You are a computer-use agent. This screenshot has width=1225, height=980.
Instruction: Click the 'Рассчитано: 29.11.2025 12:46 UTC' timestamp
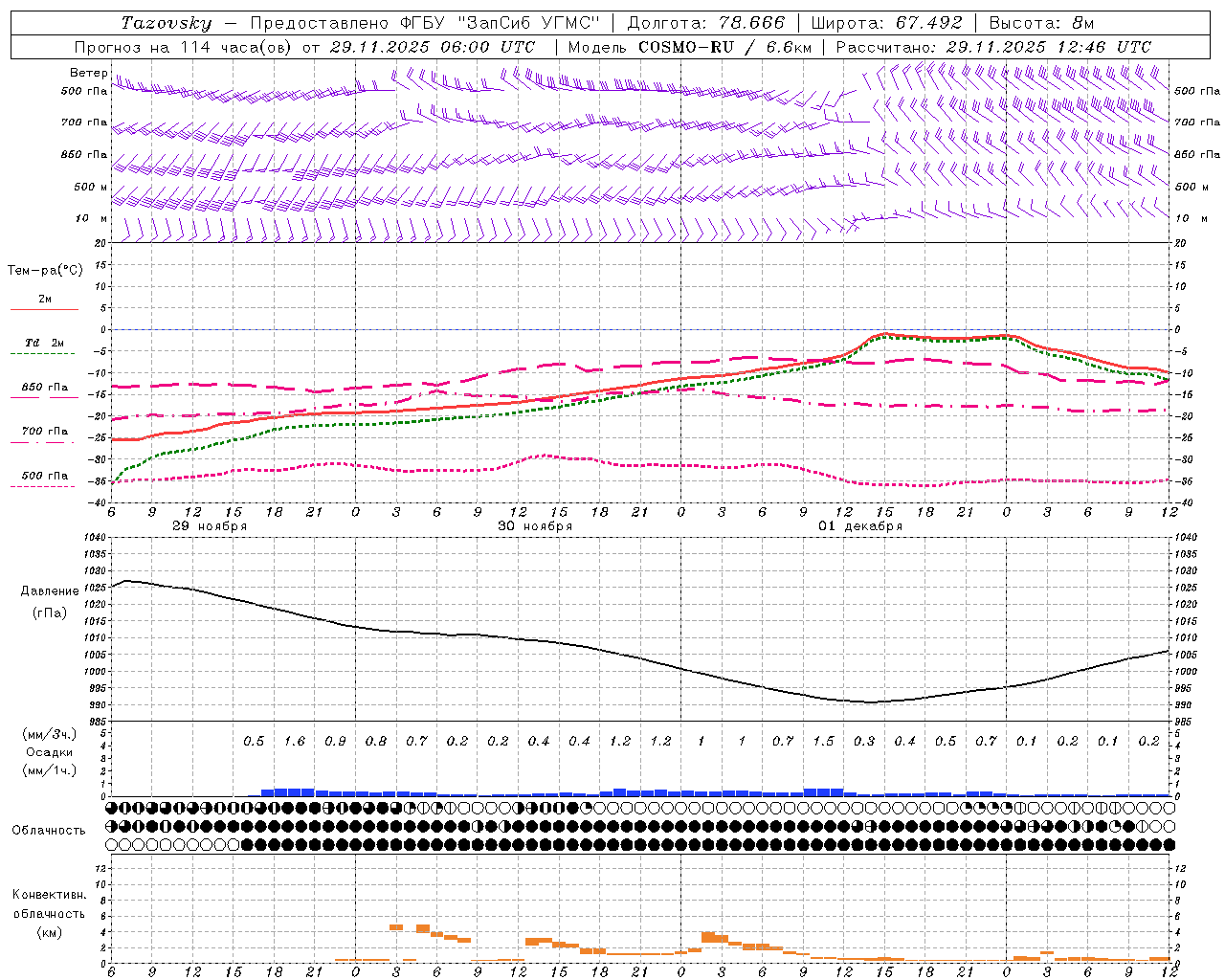(x=993, y=47)
